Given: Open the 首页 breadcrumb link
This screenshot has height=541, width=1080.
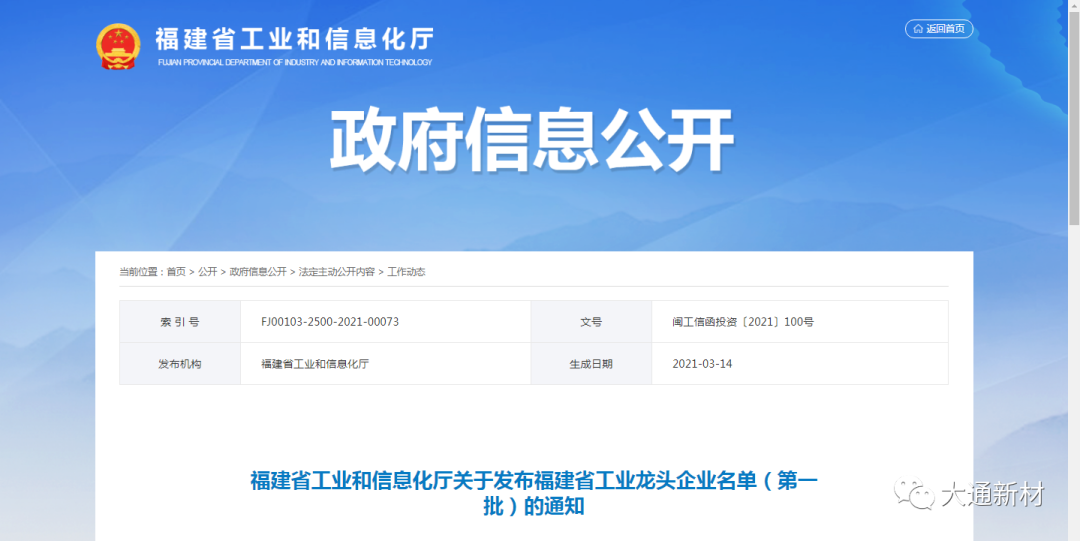Looking at the screenshot, I should click(176, 272).
